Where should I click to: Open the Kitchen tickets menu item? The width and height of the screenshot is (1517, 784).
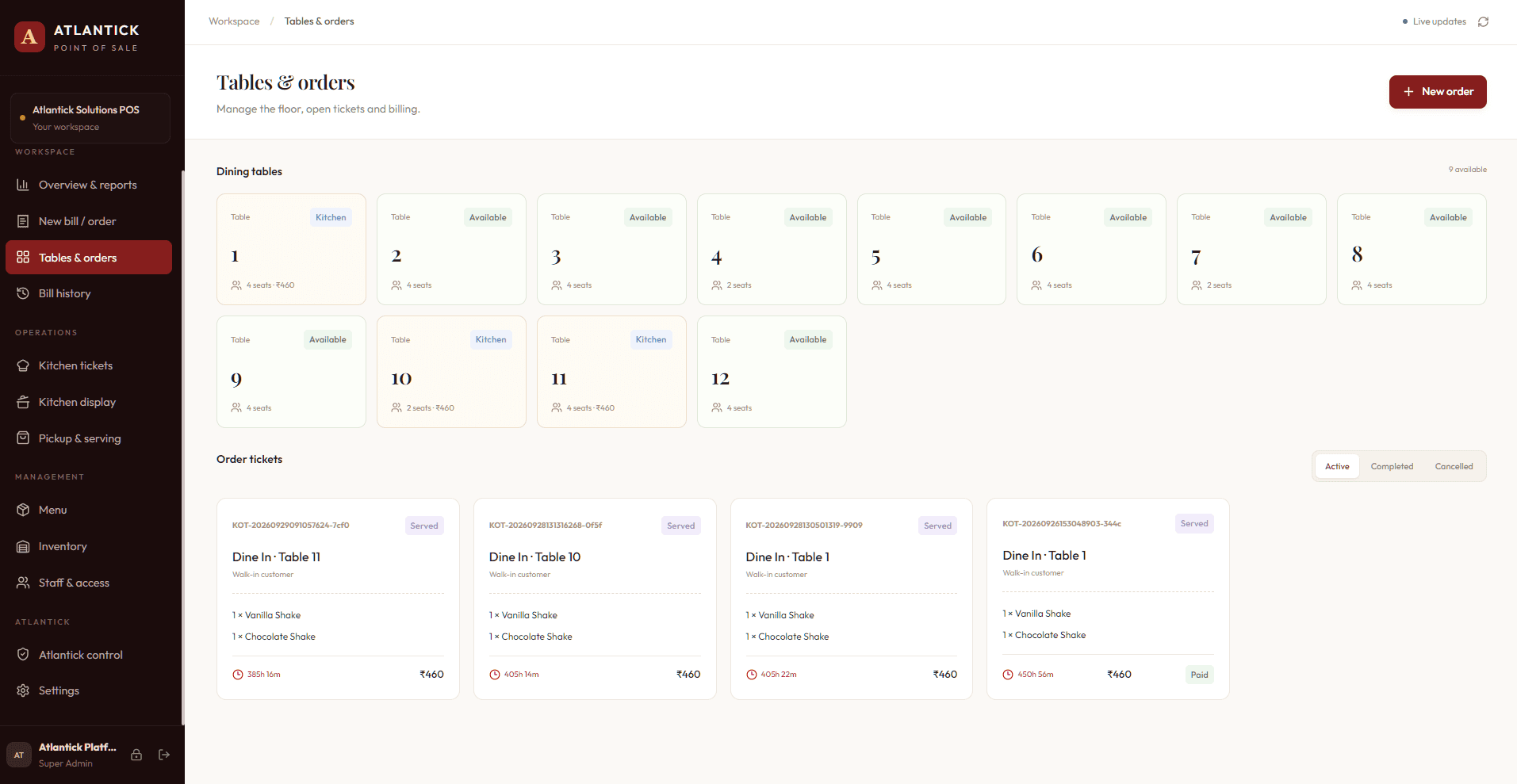click(89, 365)
